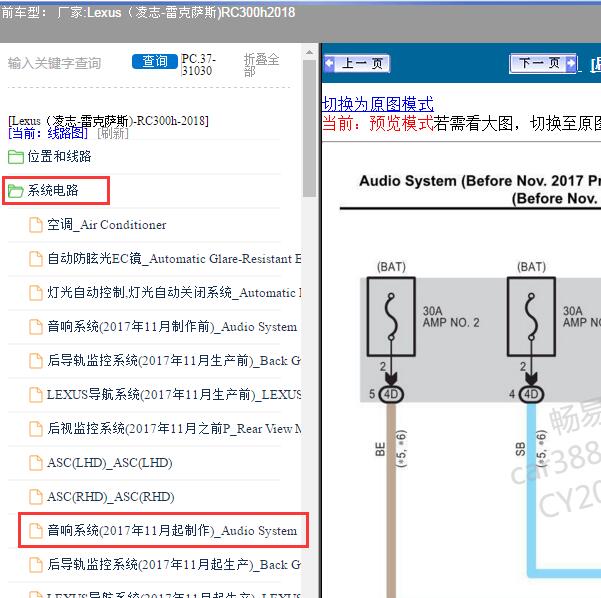This screenshot has height=598, width=601.
Task: Open the 系统电路 folder icon
Action: pos(16,191)
